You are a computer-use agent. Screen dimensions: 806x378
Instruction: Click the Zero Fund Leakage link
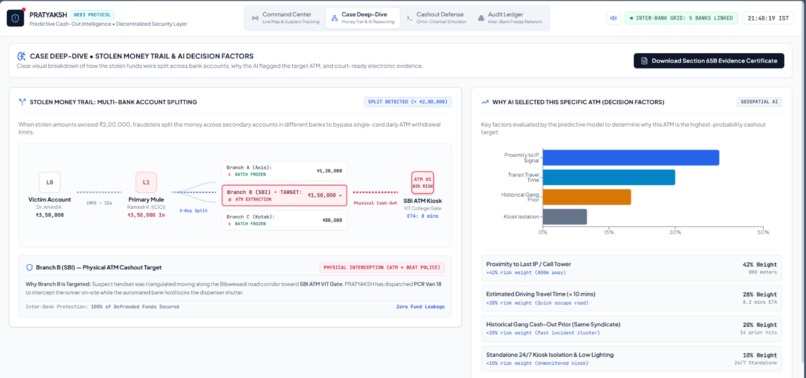(420, 307)
